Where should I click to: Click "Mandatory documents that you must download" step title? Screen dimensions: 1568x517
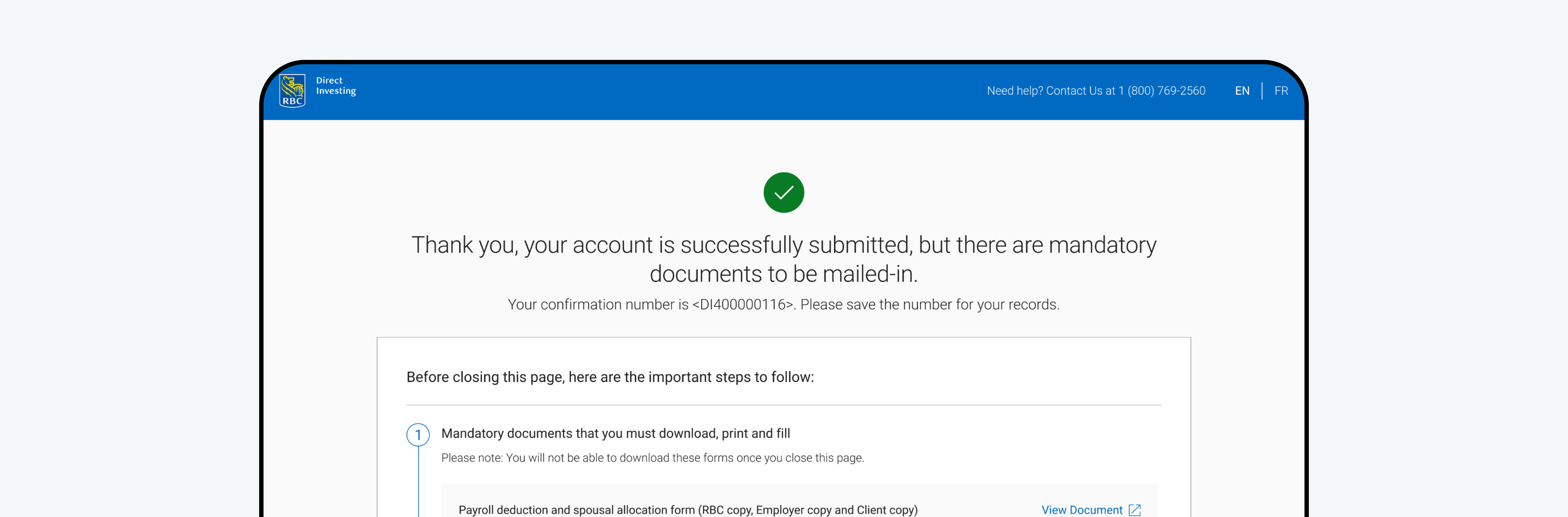tap(615, 433)
